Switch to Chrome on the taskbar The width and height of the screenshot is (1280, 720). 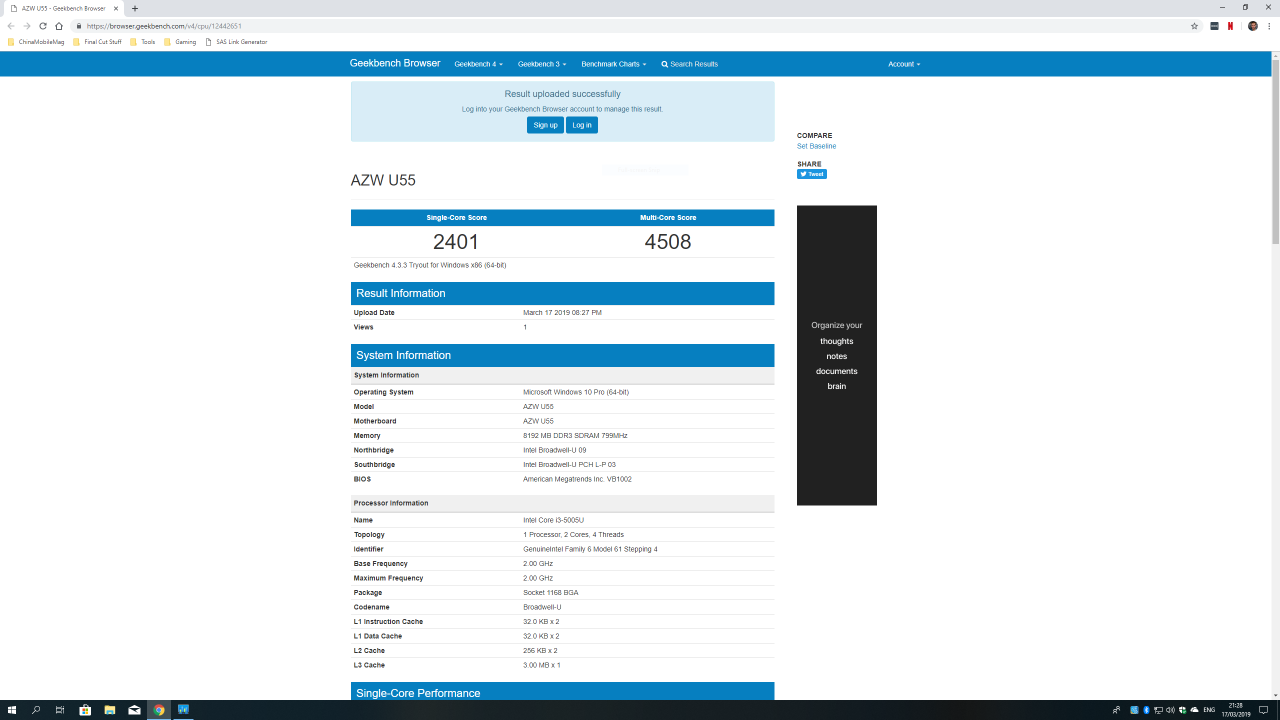click(159, 710)
